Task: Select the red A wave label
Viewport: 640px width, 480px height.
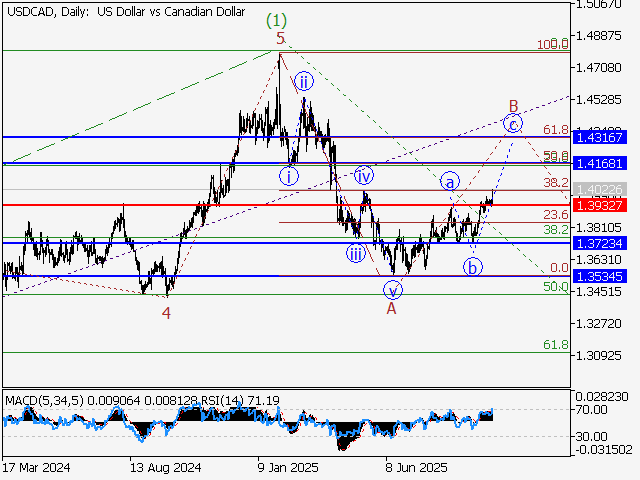Action: point(392,309)
